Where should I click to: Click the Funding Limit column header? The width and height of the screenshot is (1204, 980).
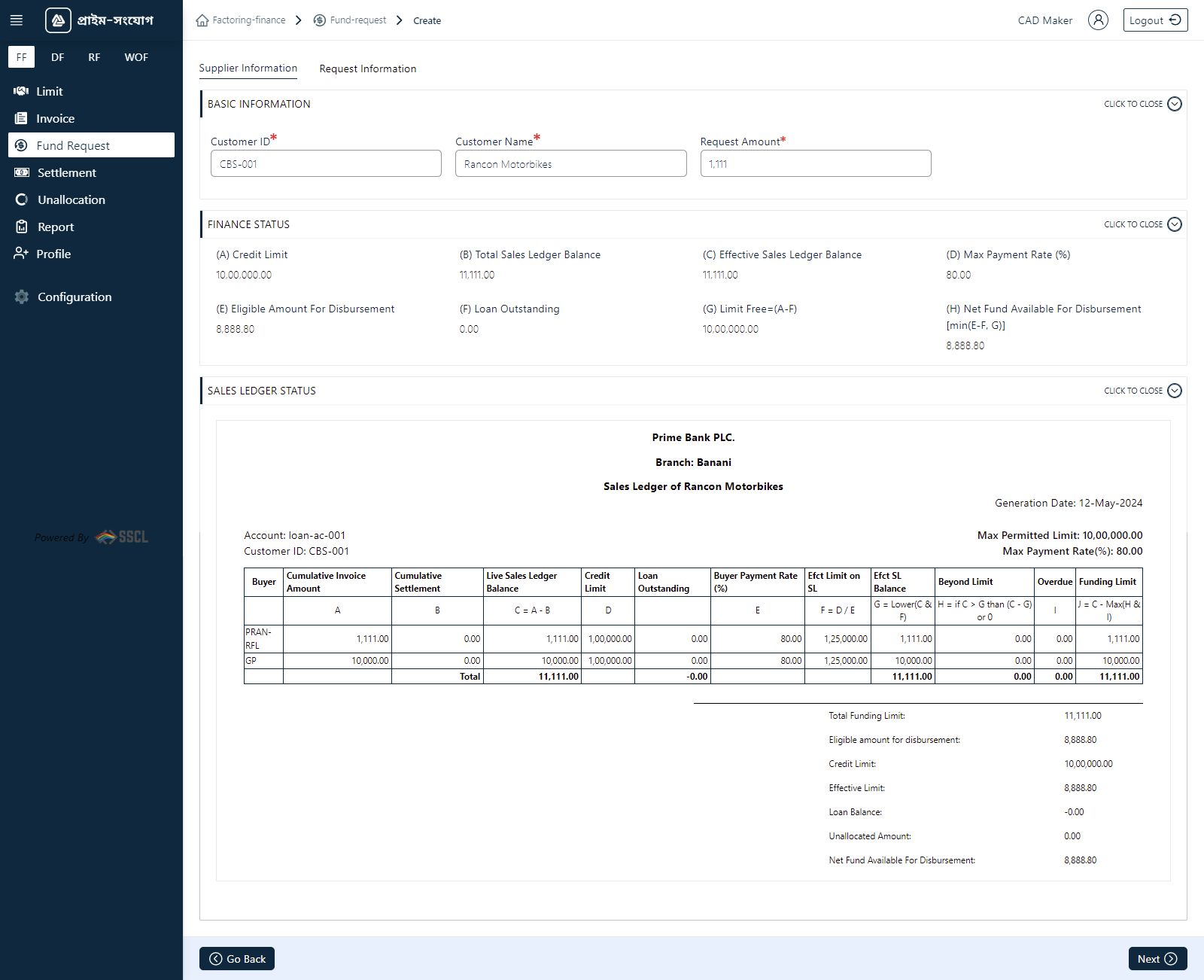[1108, 582]
